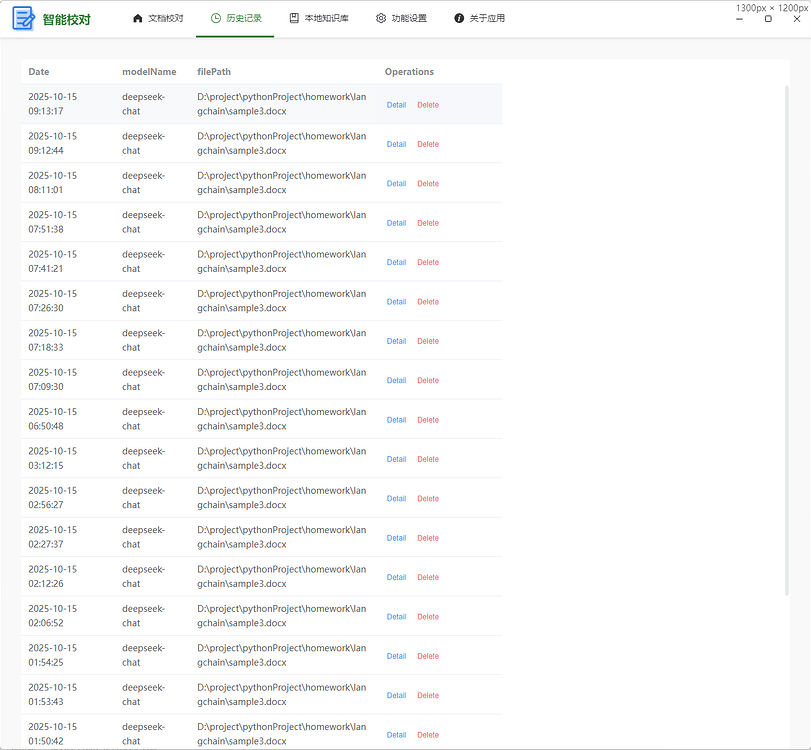
Task: Delete the 06:50:48 record
Action: pos(428,420)
